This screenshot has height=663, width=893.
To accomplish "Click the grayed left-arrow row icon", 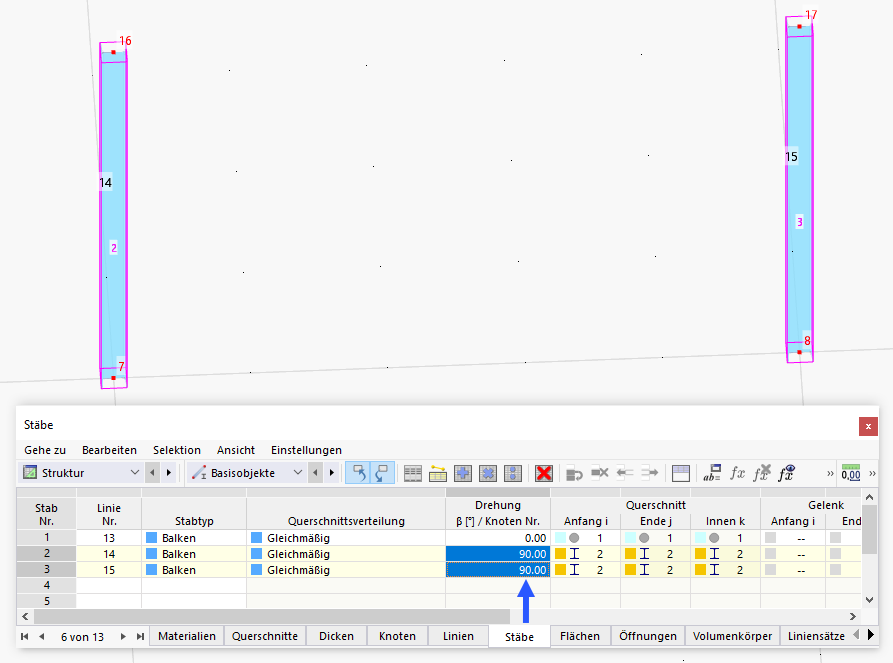I will click(x=624, y=473).
